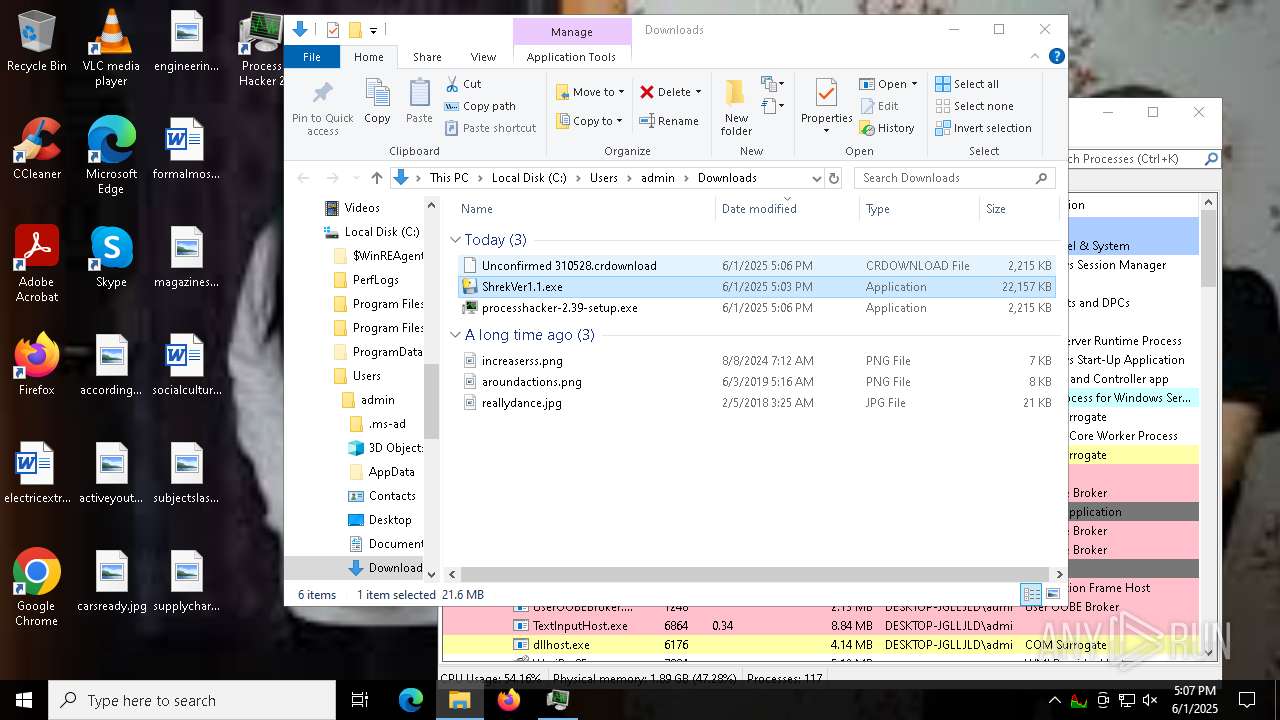Click the Pin to Quick access icon
This screenshot has width=1280, height=720.
(322, 108)
